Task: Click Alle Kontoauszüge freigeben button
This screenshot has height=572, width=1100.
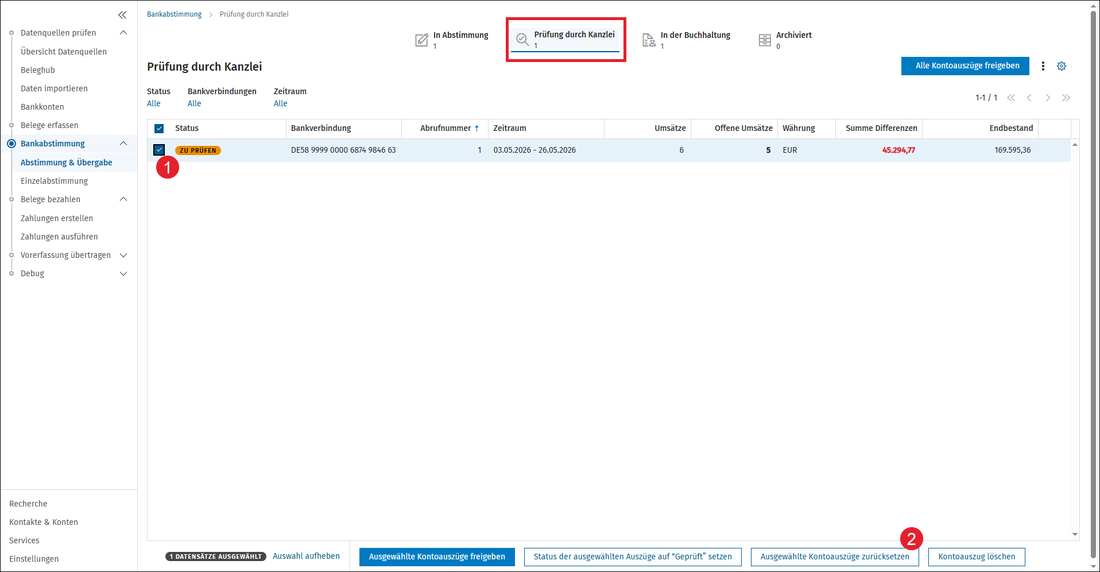Action: [x=965, y=66]
